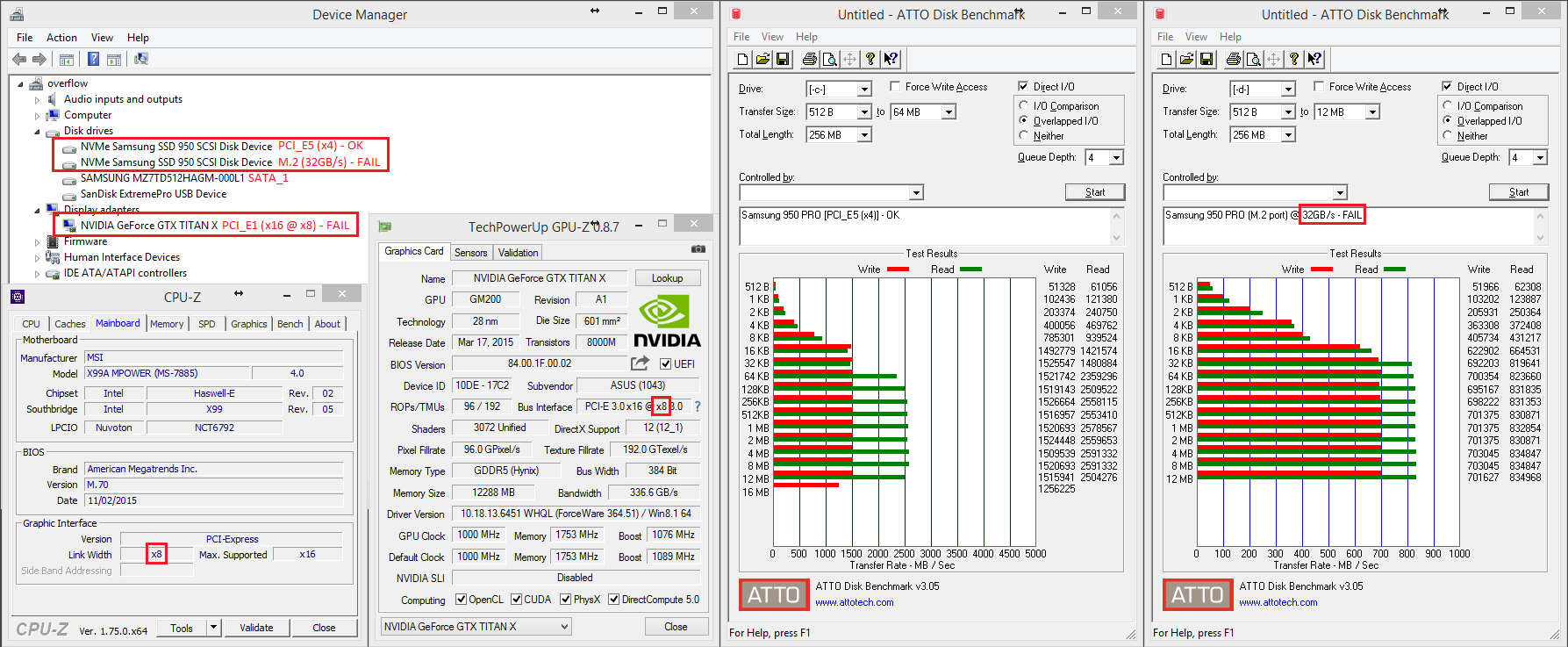Screen dimensions: 1568x647
Task: Open 64 MB transfer size dropdown in left ATTO
Action: pos(949,111)
